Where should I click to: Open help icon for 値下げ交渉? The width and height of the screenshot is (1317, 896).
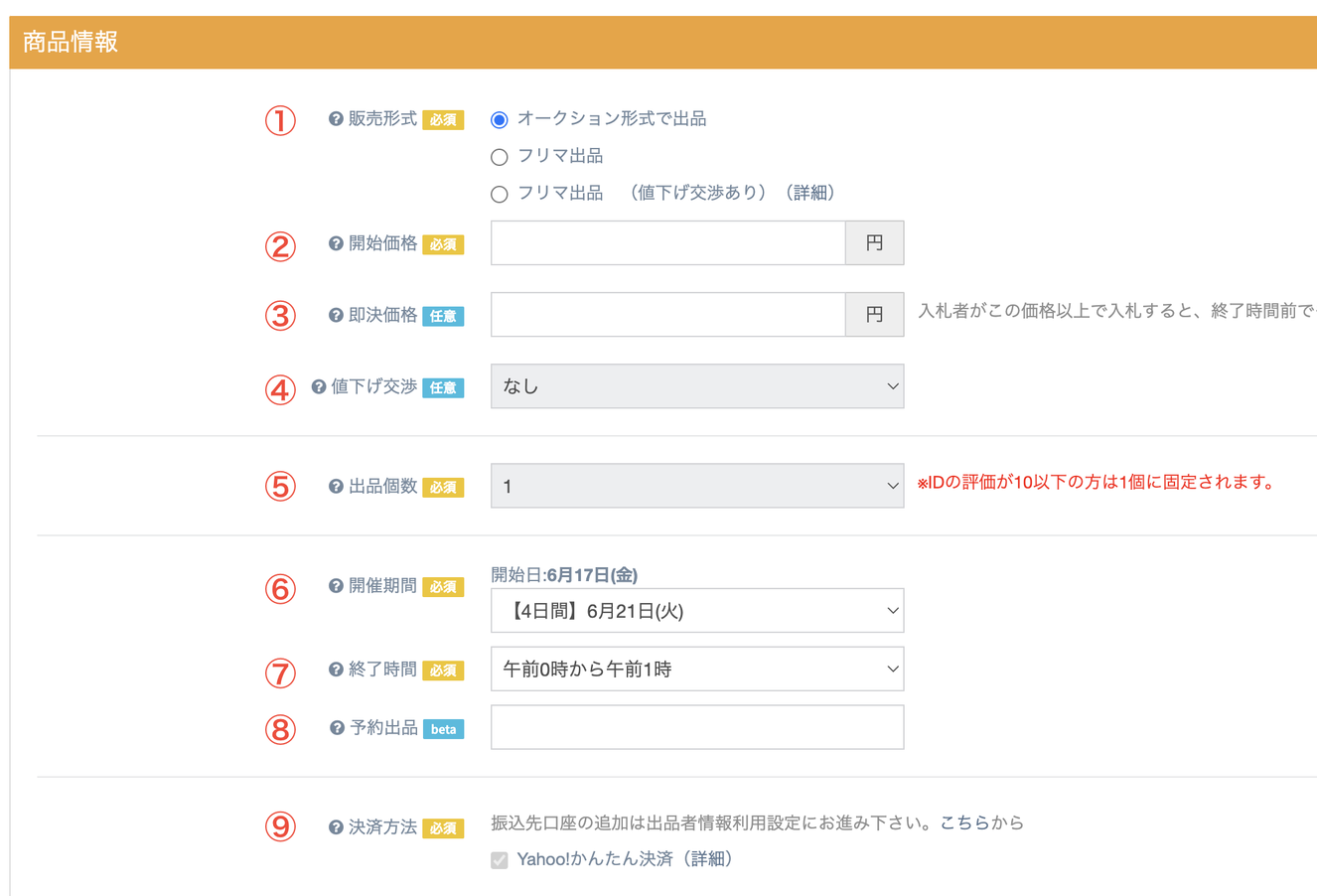coord(319,386)
